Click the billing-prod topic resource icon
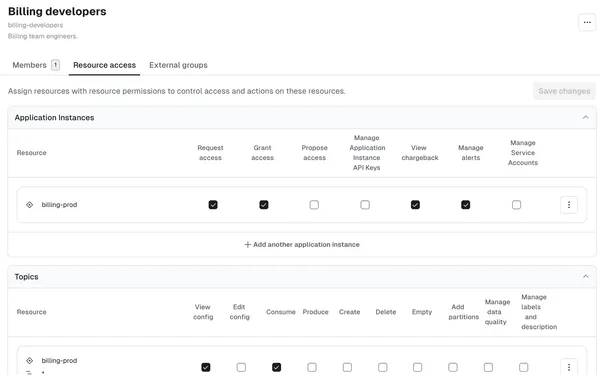The image size is (600, 375). point(29,360)
